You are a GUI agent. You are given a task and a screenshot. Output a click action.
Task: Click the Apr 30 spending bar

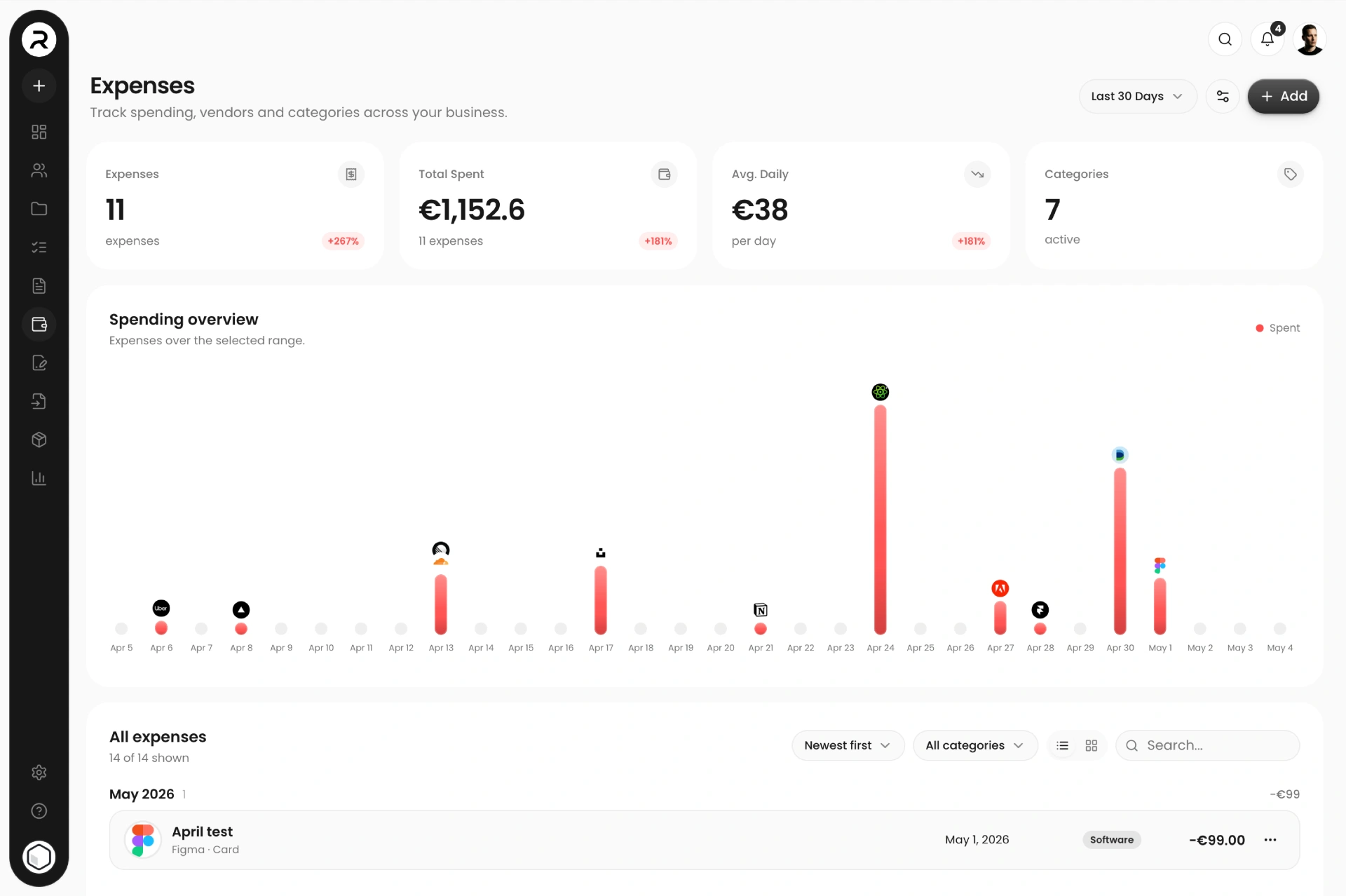[1120, 551]
